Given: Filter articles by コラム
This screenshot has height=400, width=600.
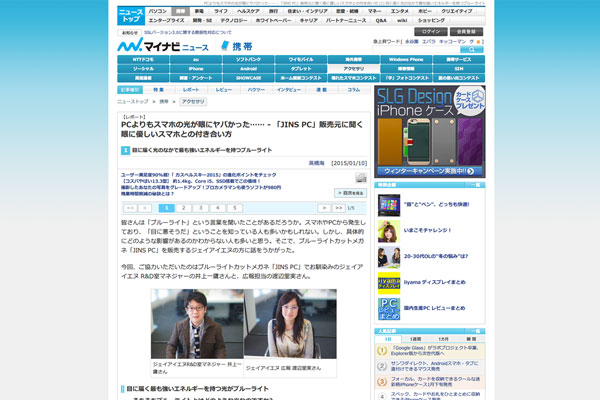Looking at the screenshot, I should click(x=354, y=90).
